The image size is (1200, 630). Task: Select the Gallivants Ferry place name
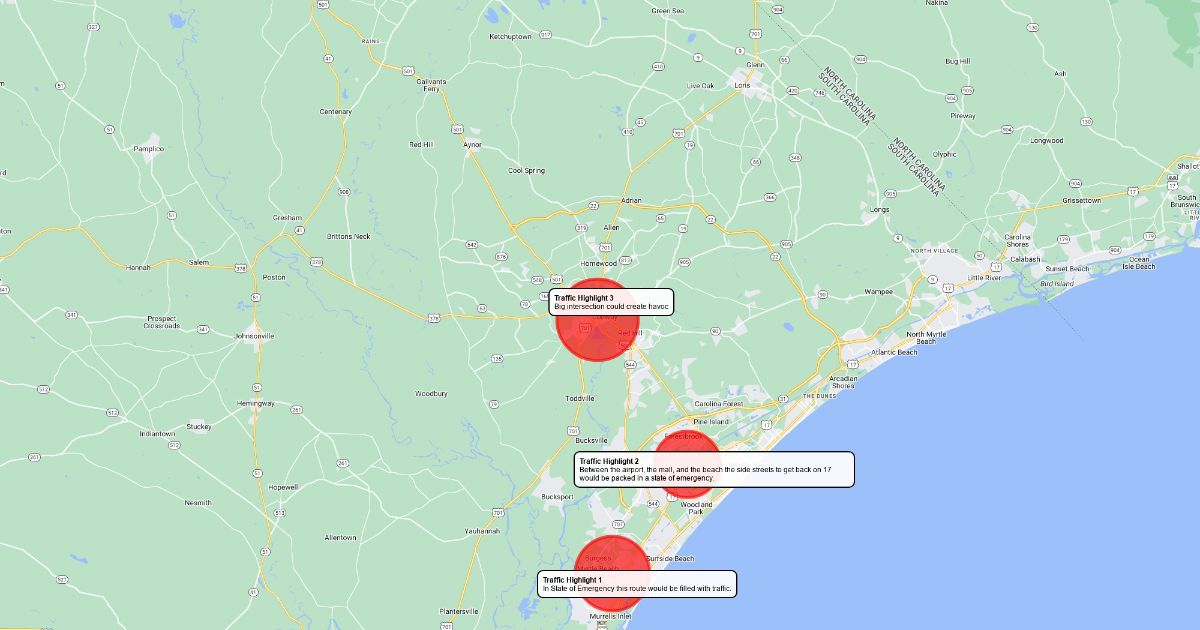(x=432, y=85)
